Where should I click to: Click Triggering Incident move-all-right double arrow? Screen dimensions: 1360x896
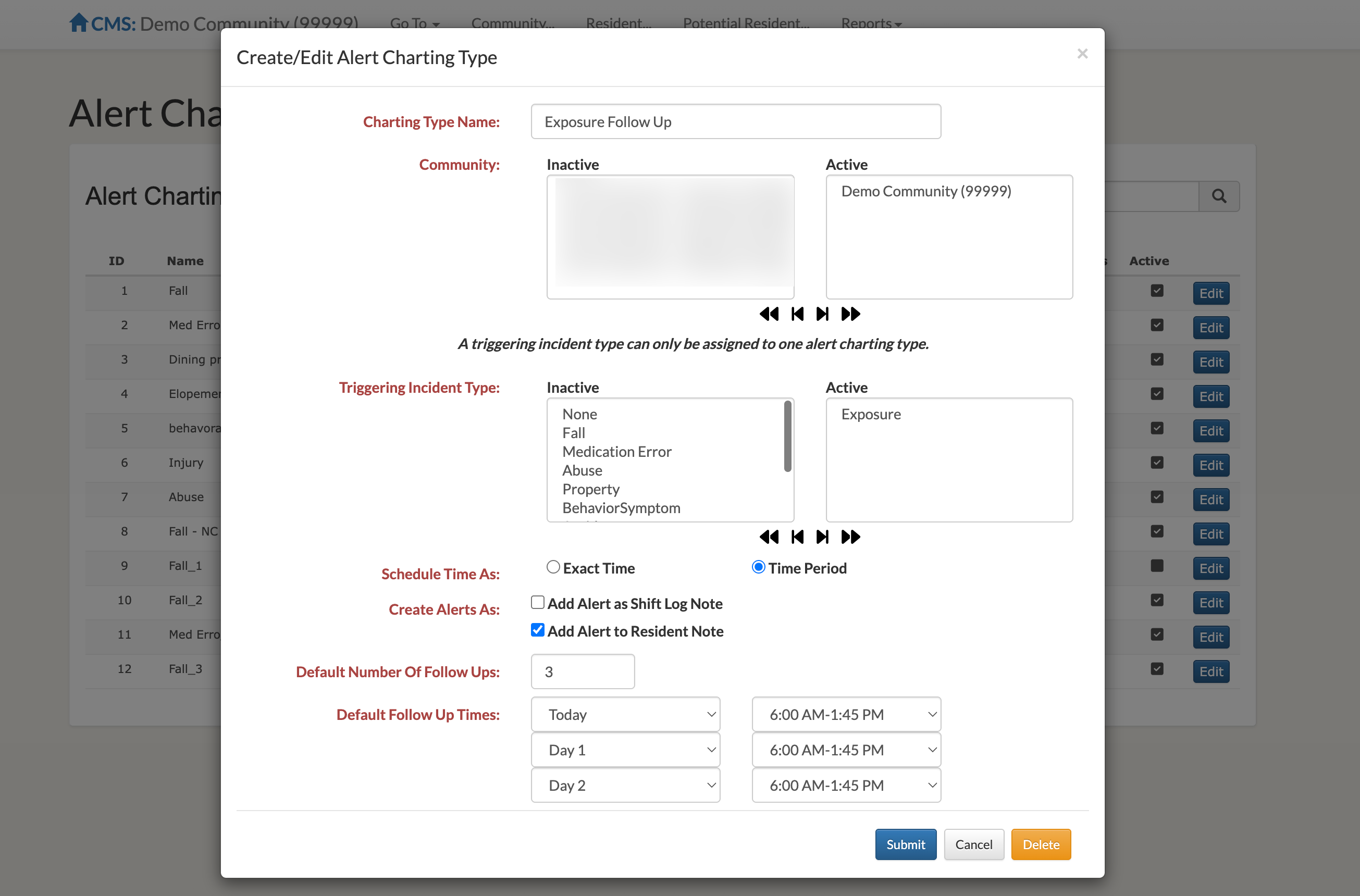pyautogui.click(x=850, y=537)
